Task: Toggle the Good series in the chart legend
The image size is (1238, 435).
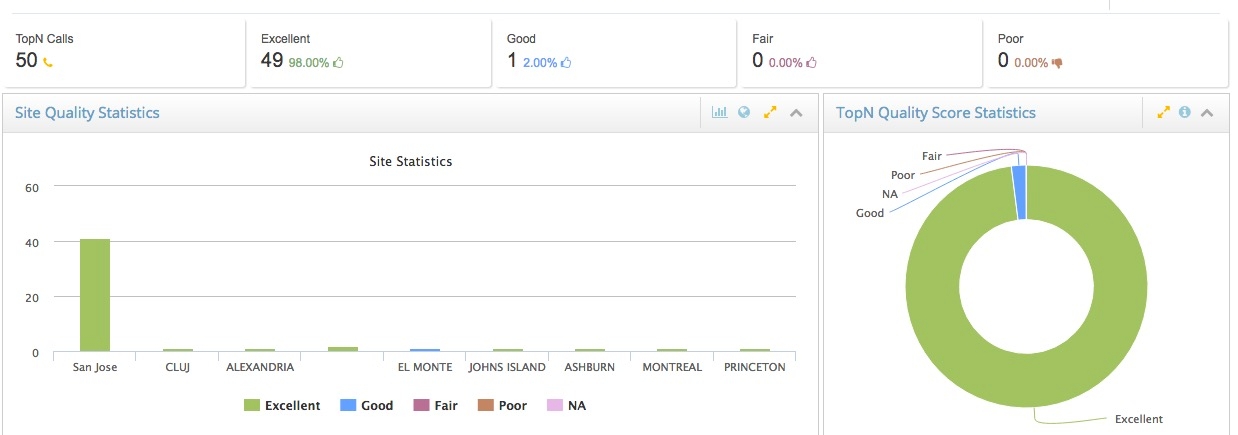Action: click(x=367, y=406)
